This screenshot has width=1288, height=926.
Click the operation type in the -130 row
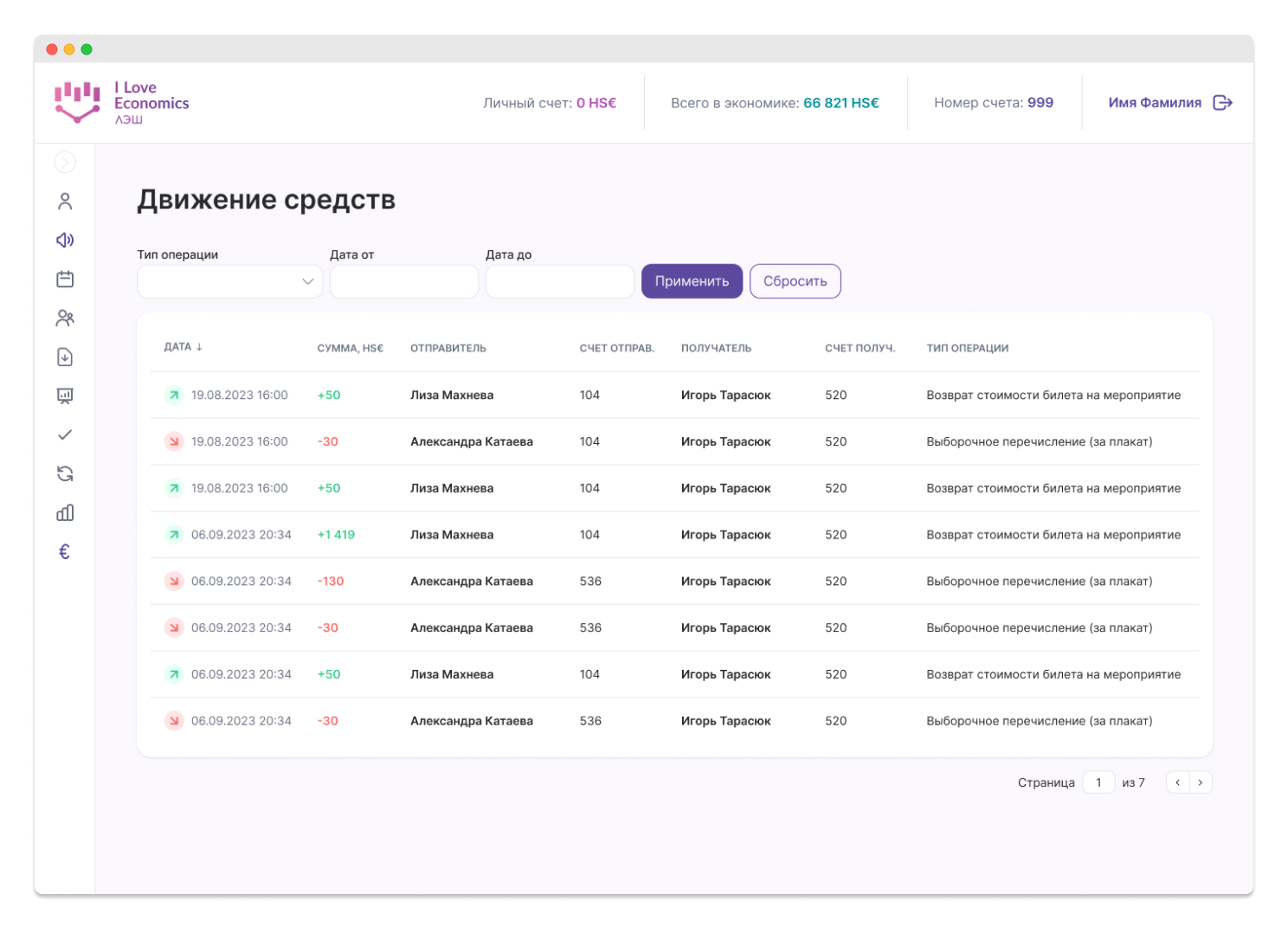coord(1040,582)
